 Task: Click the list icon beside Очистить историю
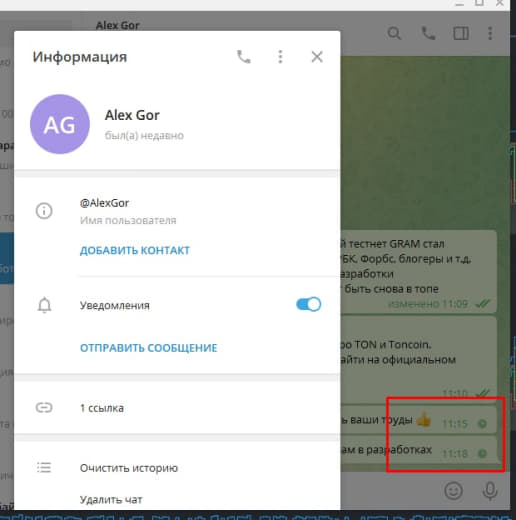coord(44,467)
